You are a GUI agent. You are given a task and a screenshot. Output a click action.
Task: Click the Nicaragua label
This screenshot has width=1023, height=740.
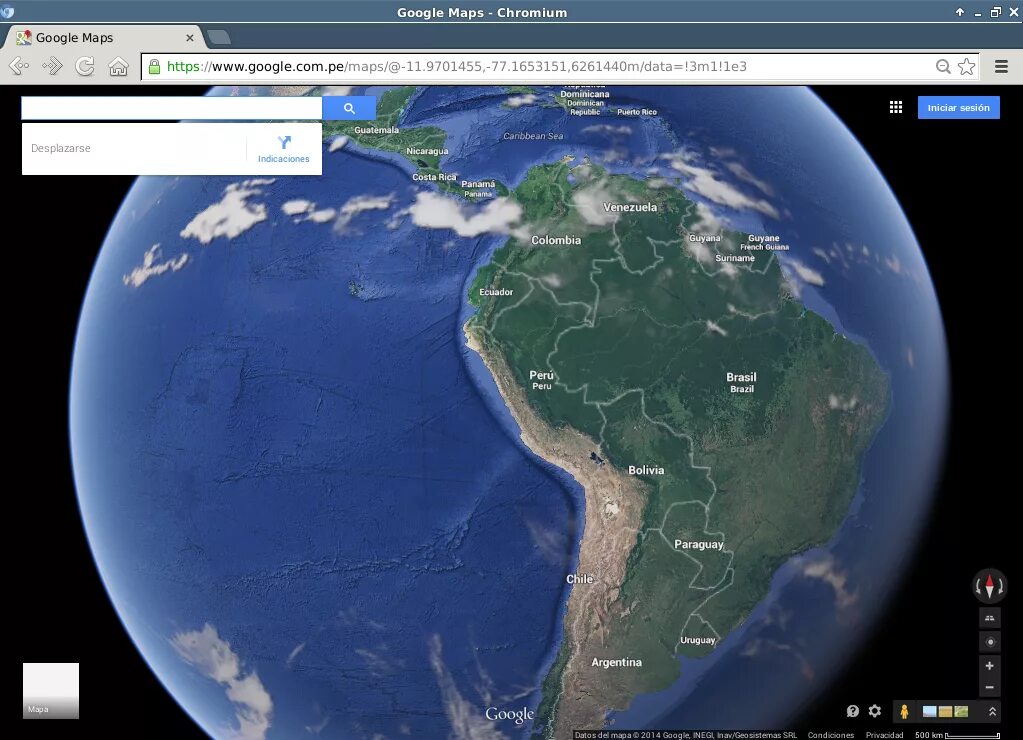point(427,151)
